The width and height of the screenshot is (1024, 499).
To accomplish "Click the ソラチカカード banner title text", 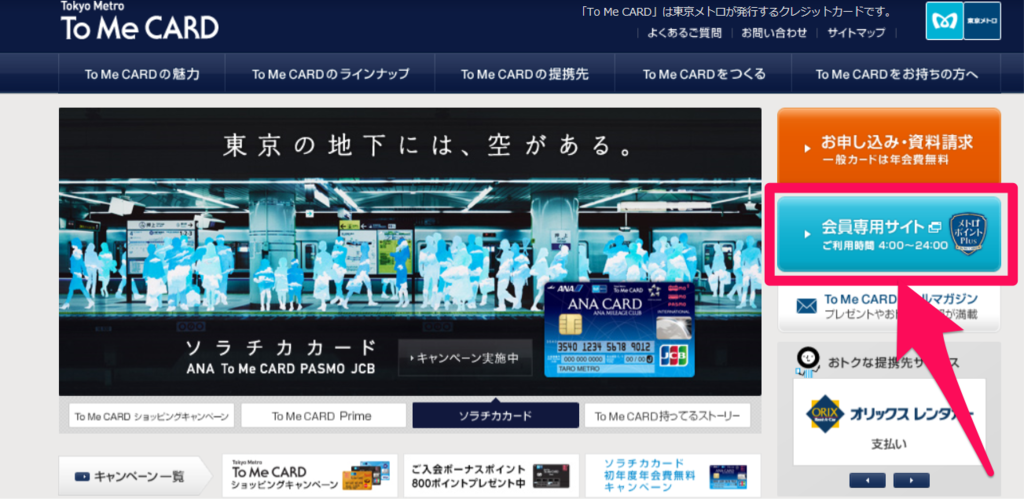I will click(x=281, y=346).
